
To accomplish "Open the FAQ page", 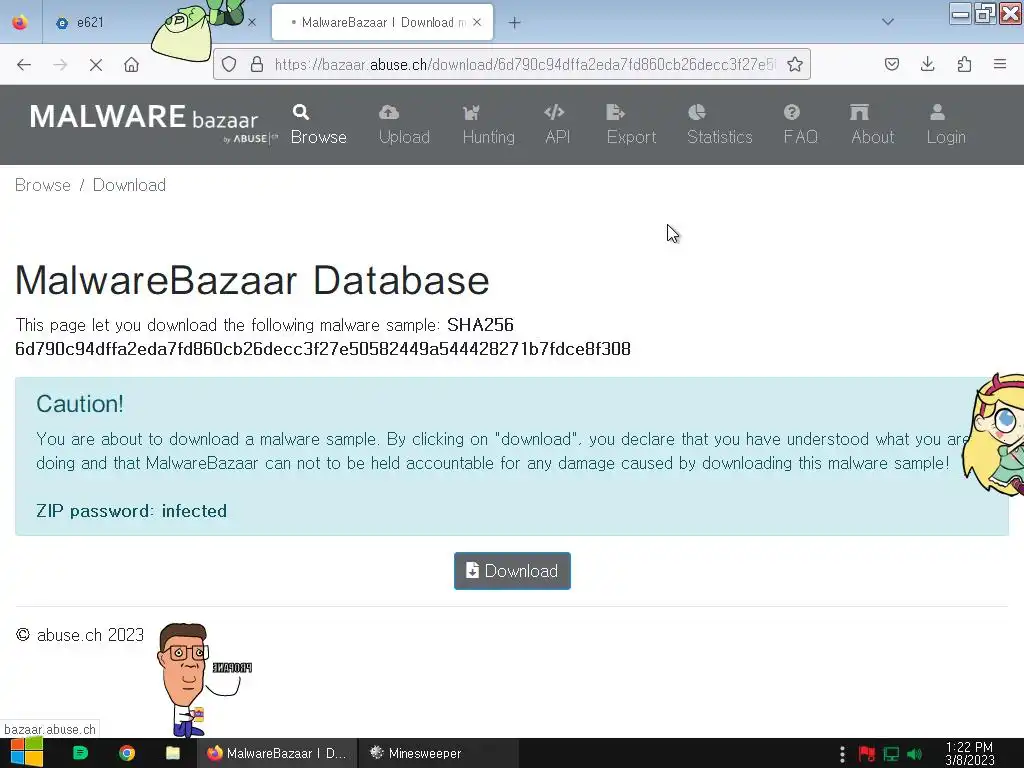I will coord(800,124).
